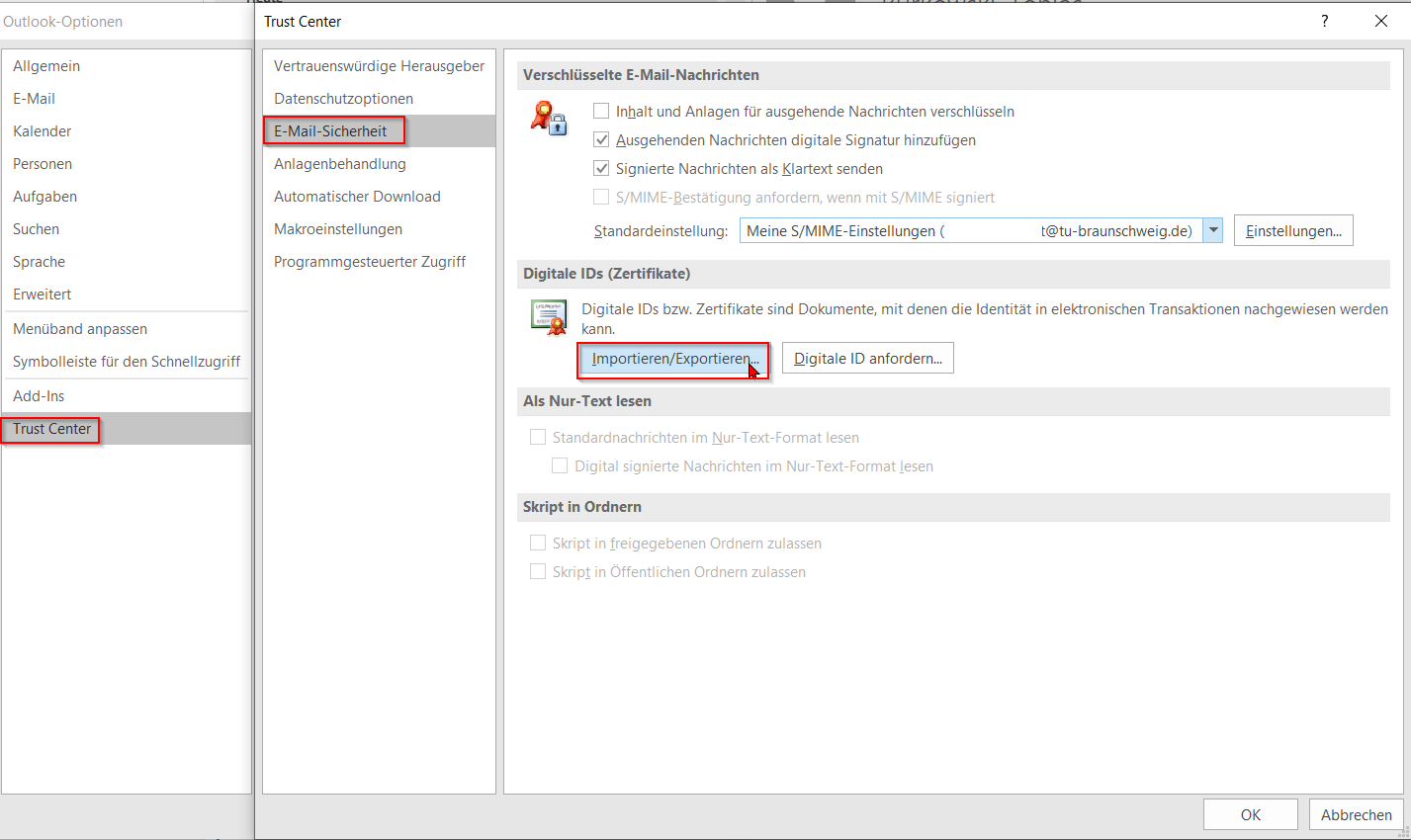Screen dimensions: 1411x840
Task: Check Digital signierte Nachrichten im Nur-Text-Format lesen
Action: tap(560, 465)
